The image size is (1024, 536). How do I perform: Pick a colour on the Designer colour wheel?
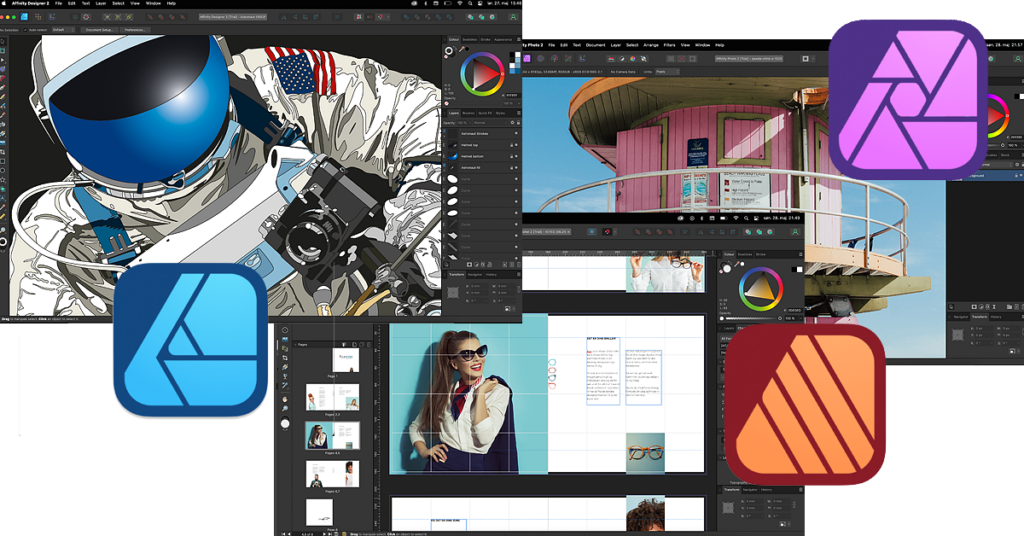click(483, 74)
